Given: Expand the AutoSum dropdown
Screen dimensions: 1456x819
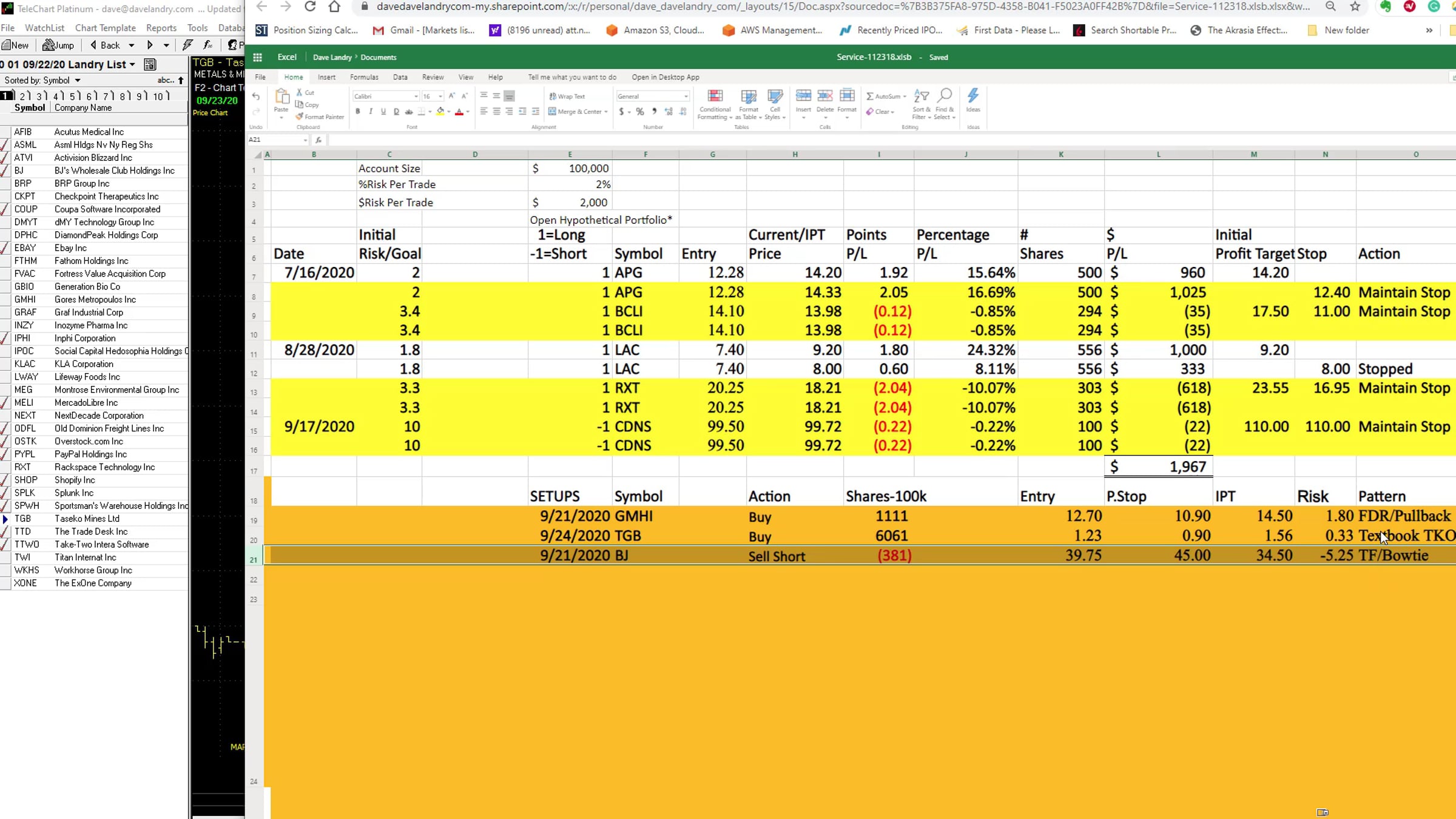Looking at the screenshot, I should (x=905, y=96).
